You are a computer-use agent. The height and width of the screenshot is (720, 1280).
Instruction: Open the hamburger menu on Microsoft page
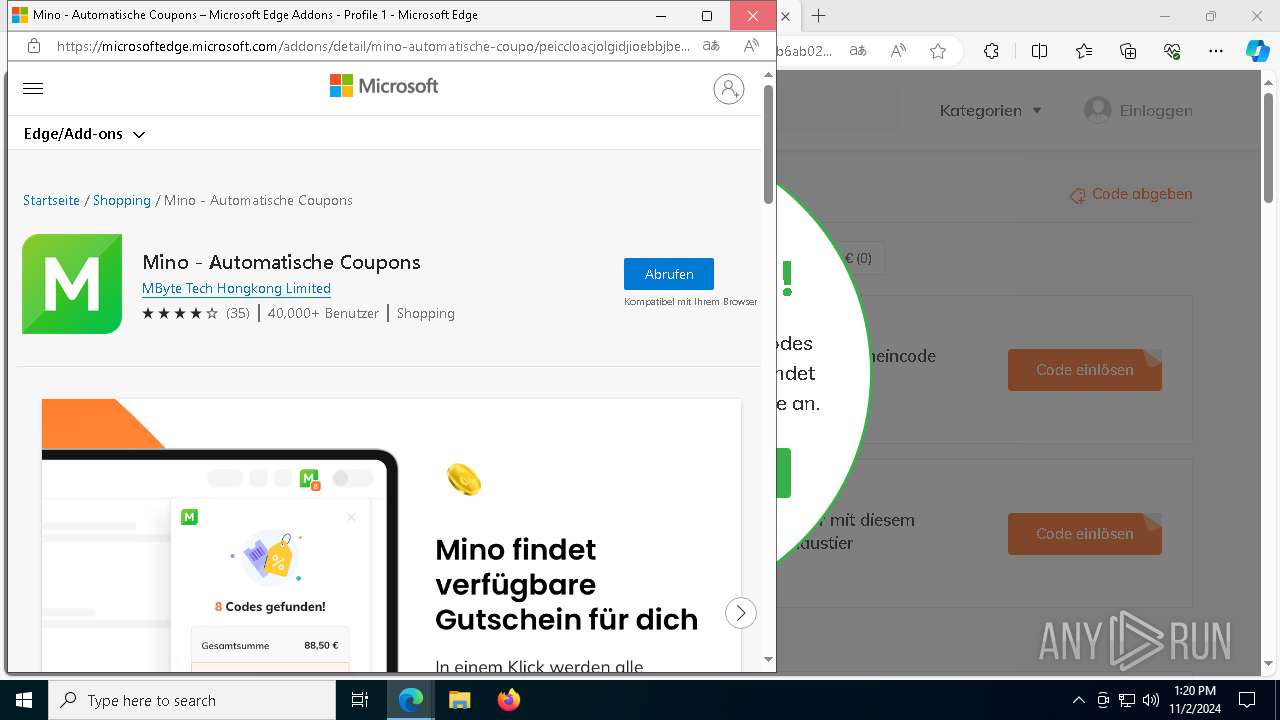33,88
